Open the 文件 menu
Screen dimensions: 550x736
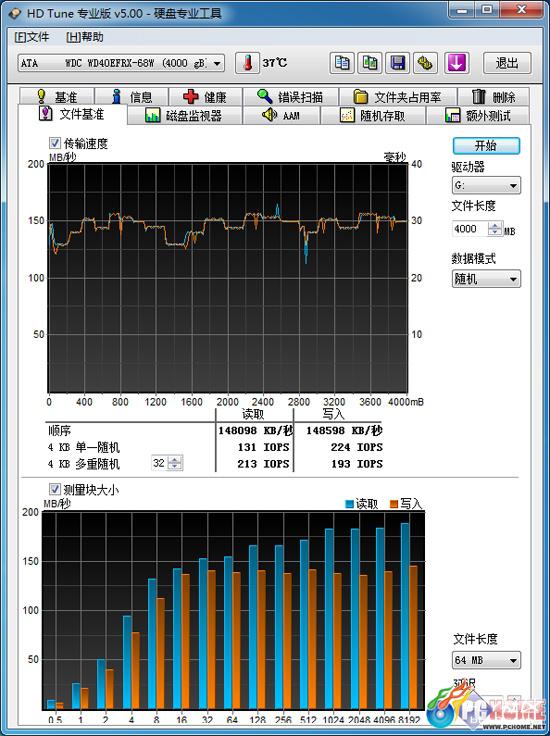[32, 37]
